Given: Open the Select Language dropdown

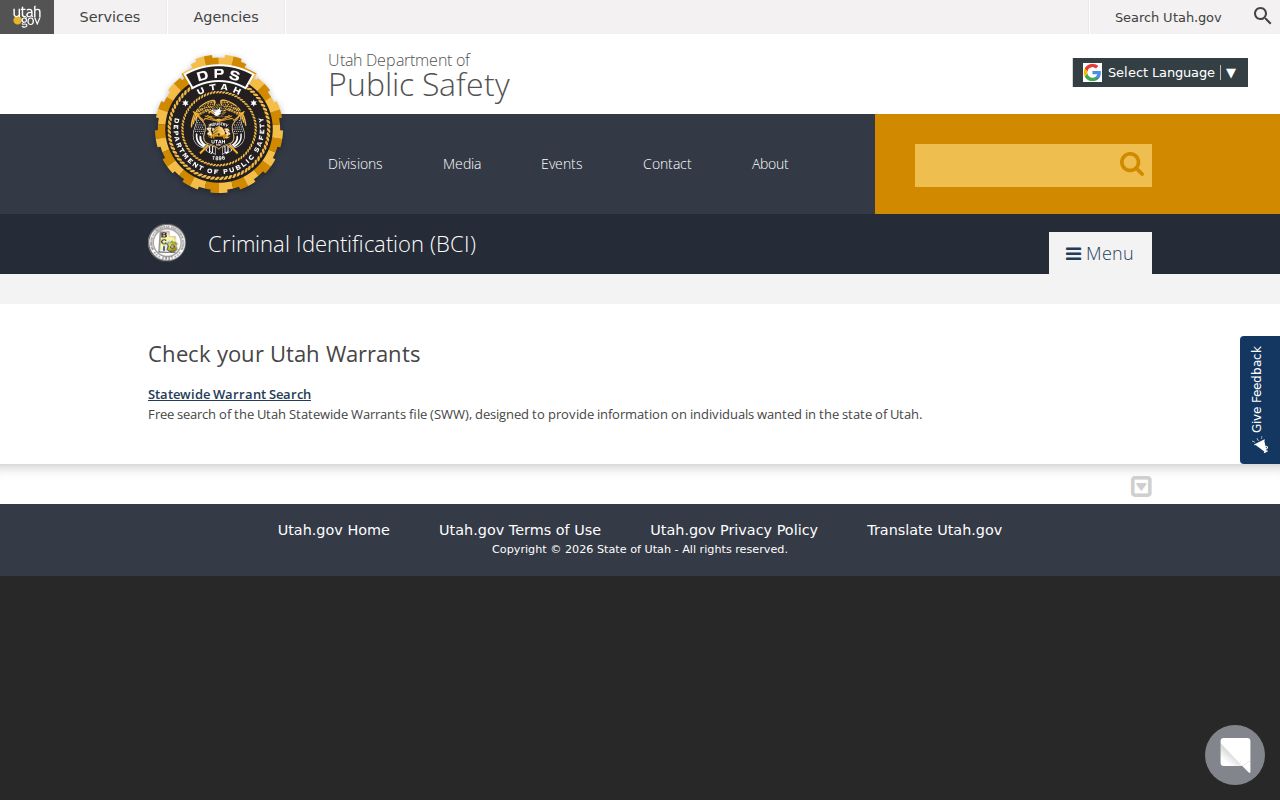Looking at the screenshot, I should click(x=1160, y=72).
